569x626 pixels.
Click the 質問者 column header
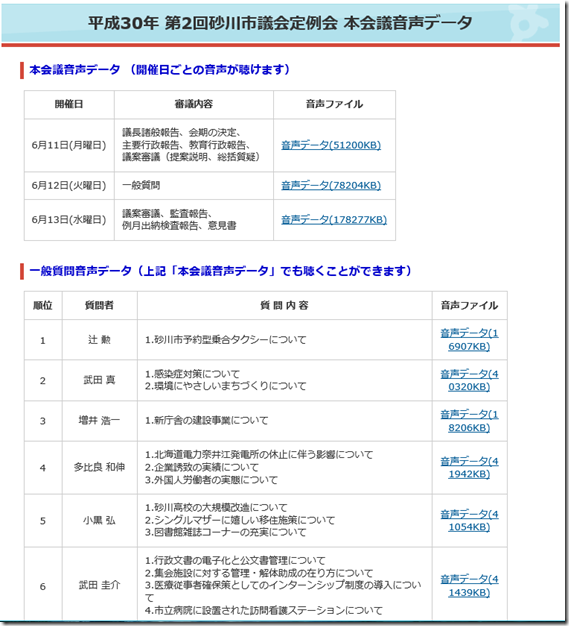point(99,305)
